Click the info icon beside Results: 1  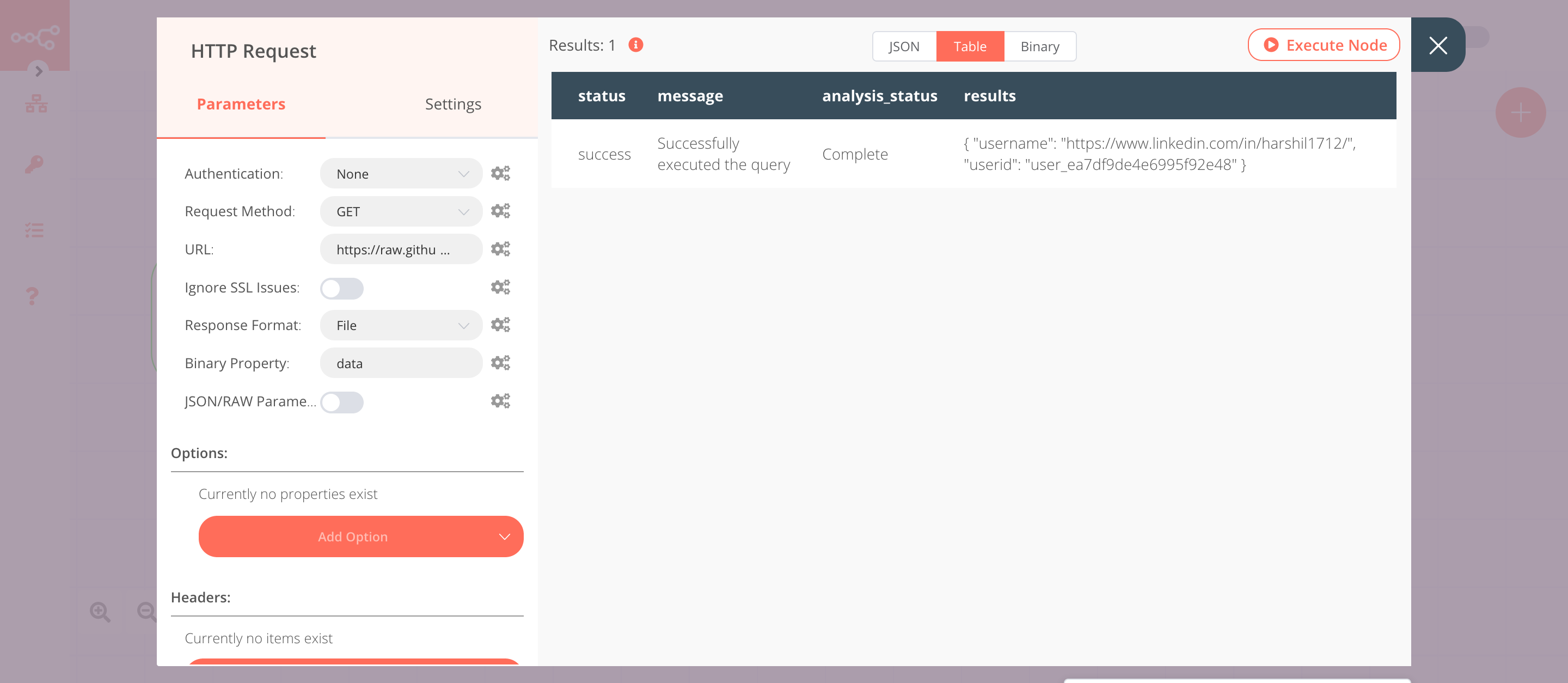635,45
